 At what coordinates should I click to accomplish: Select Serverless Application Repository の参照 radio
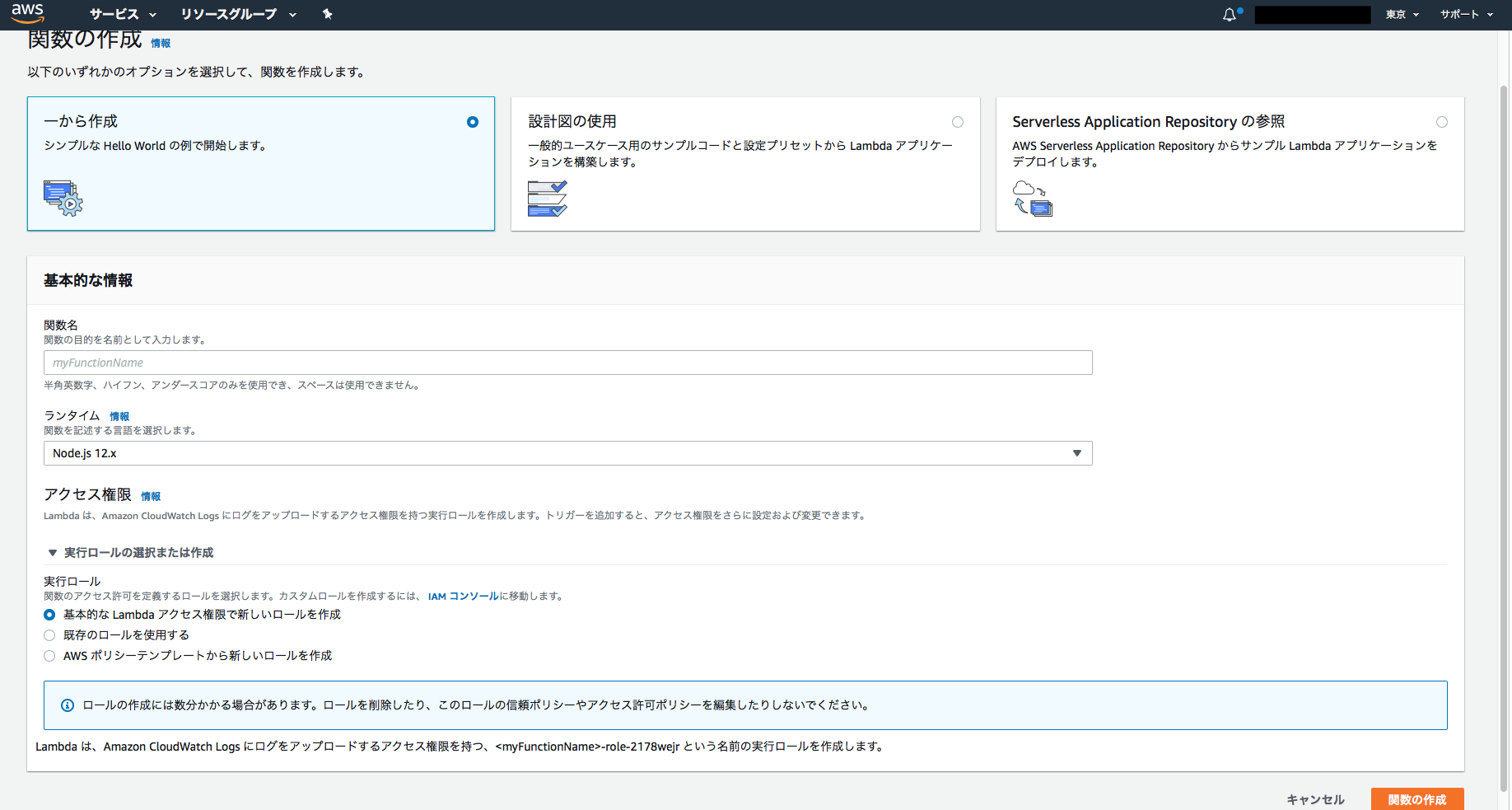click(x=1442, y=122)
